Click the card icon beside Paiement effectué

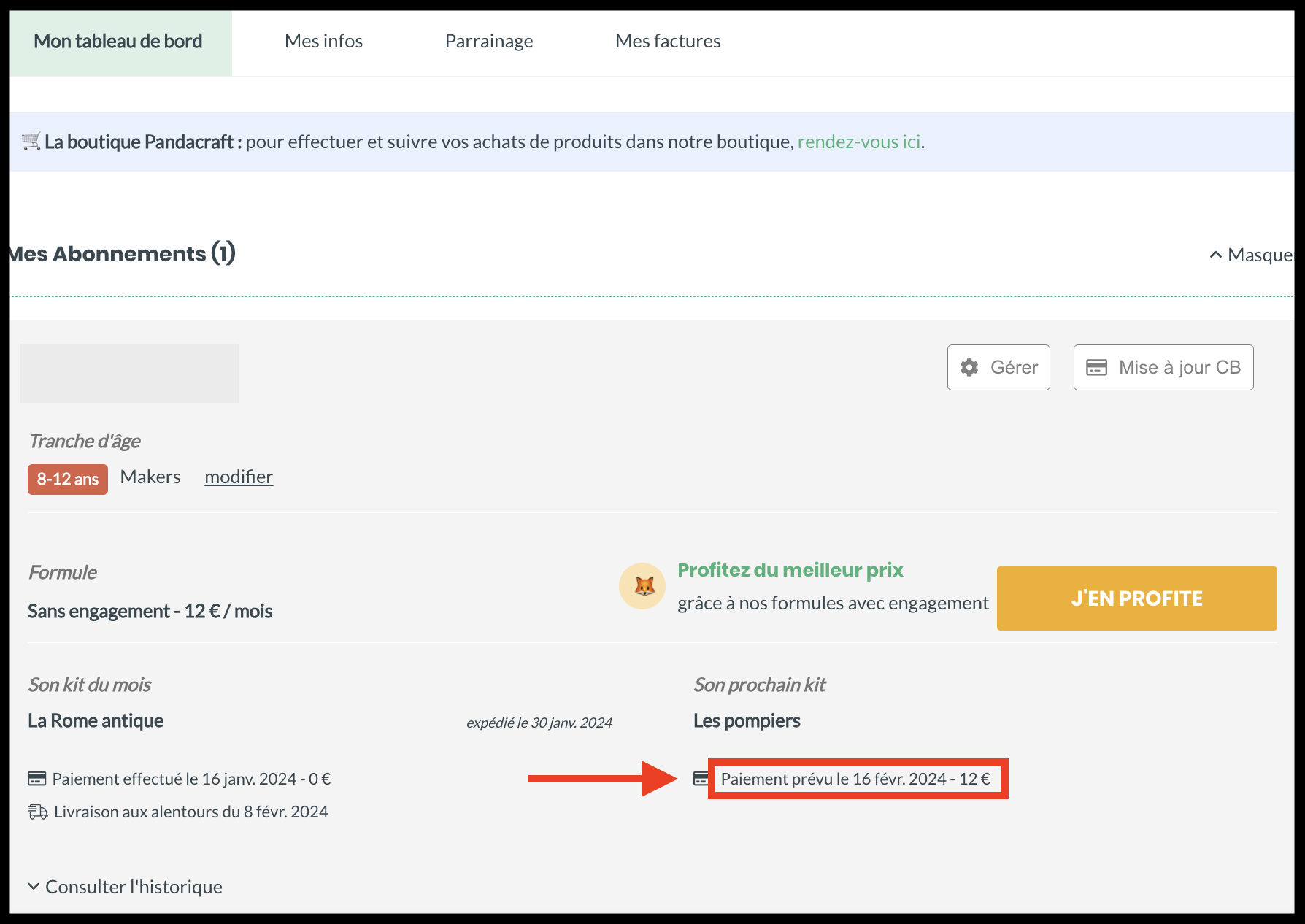(36, 779)
